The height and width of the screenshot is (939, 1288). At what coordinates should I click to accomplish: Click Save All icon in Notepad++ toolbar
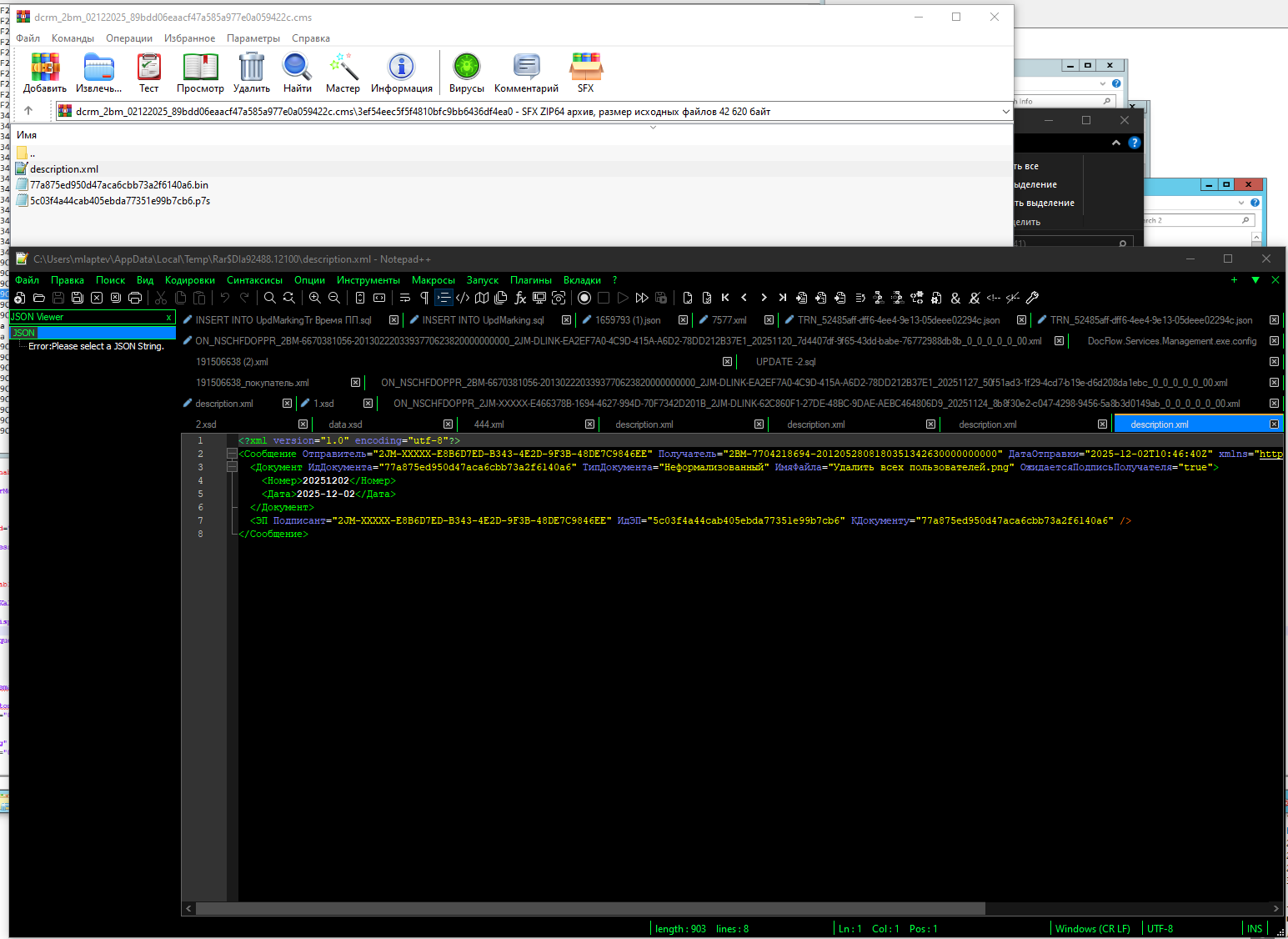[x=78, y=298]
